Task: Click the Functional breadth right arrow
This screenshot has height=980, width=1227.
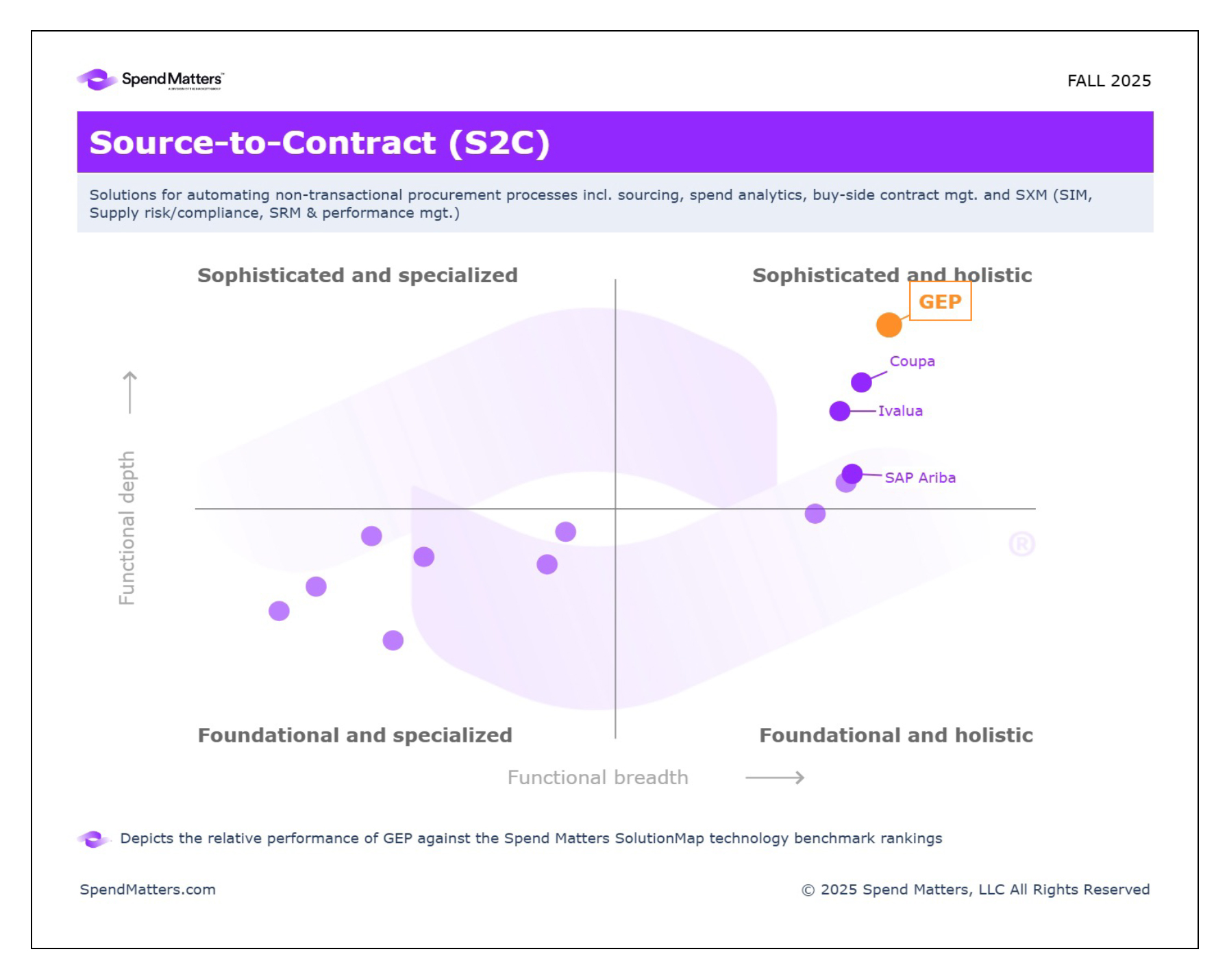Action: 775,777
